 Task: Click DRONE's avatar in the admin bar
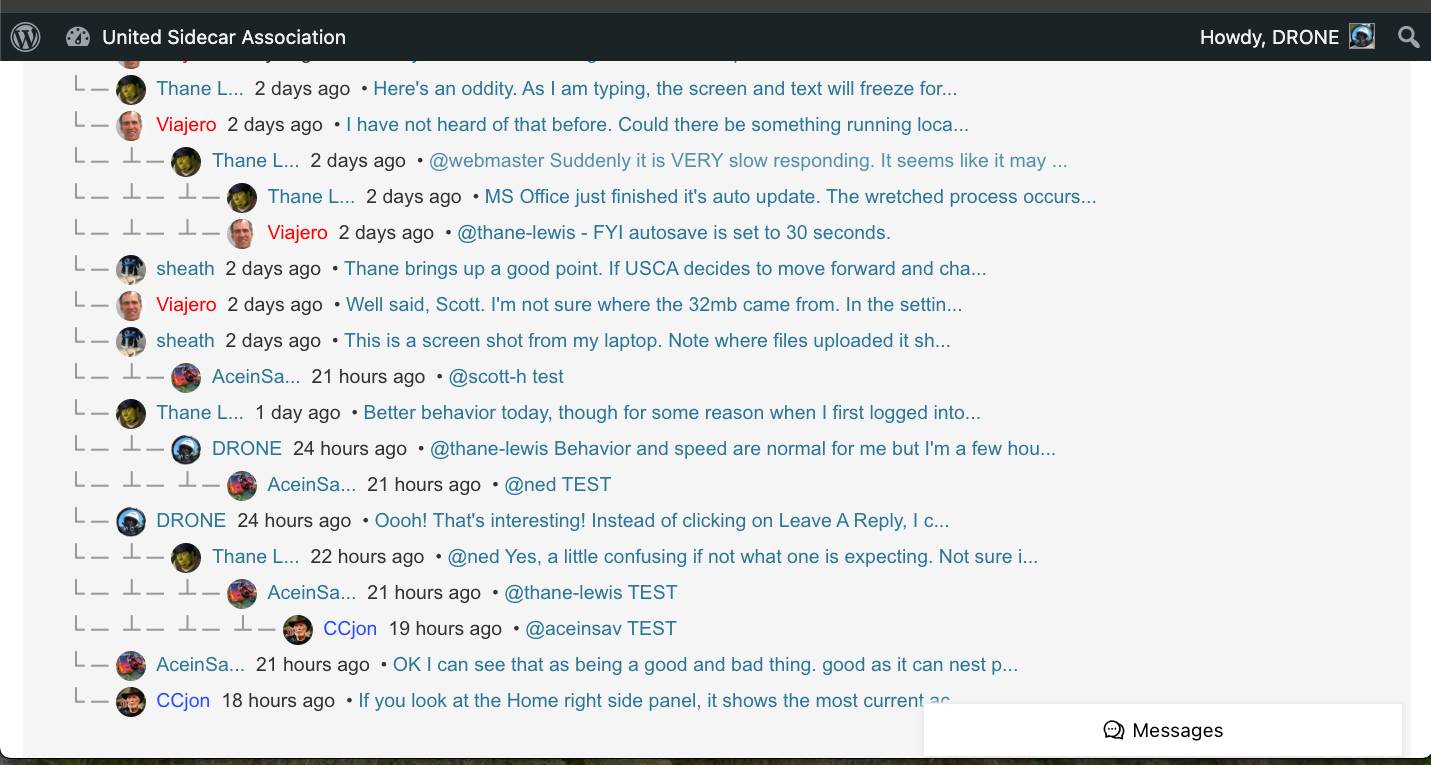pyautogui.click(x=1362, y=37)
